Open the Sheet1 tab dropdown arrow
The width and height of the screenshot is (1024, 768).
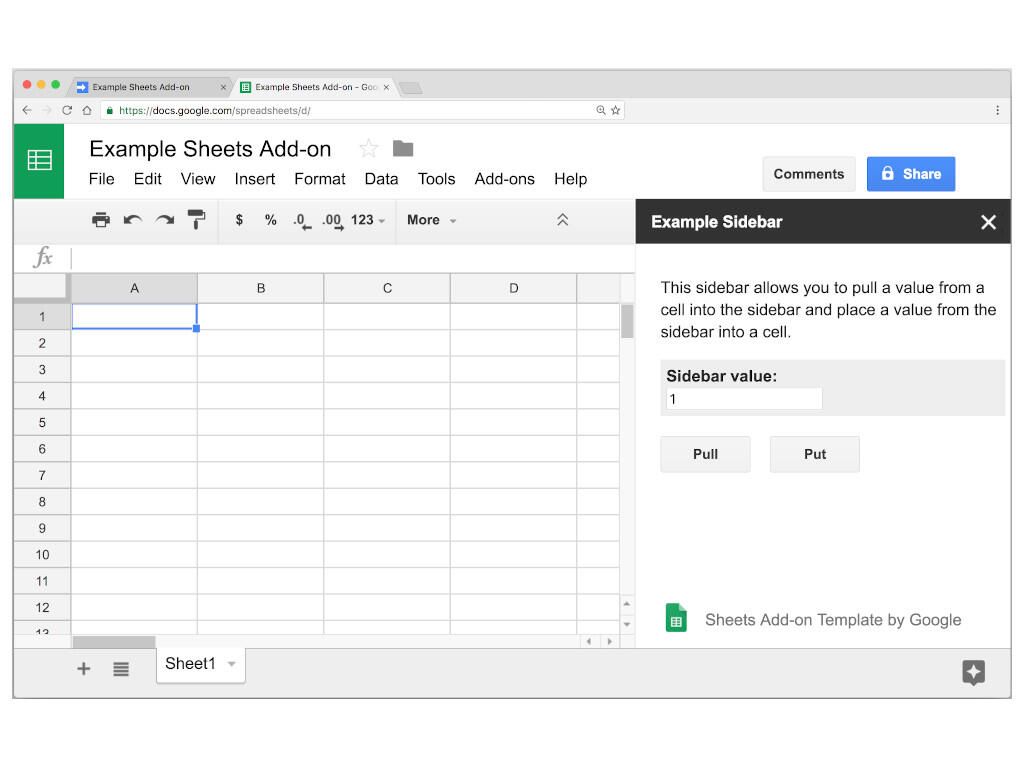coord(231,663)
